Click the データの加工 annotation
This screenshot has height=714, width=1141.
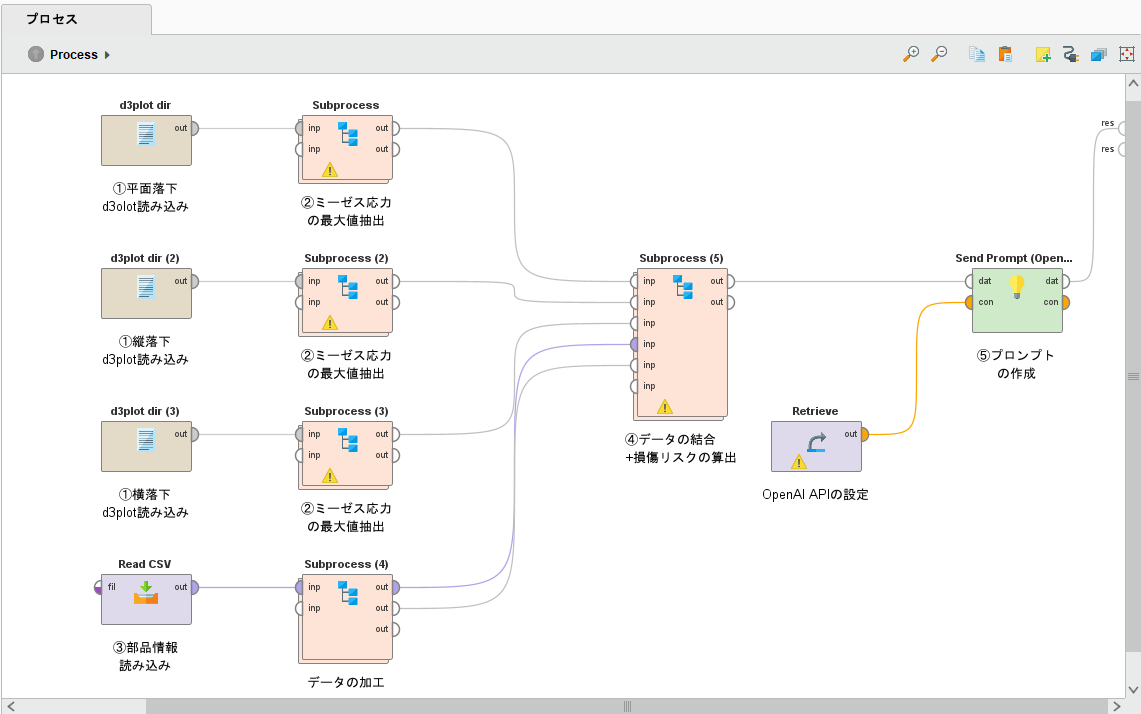pos(346,682)
